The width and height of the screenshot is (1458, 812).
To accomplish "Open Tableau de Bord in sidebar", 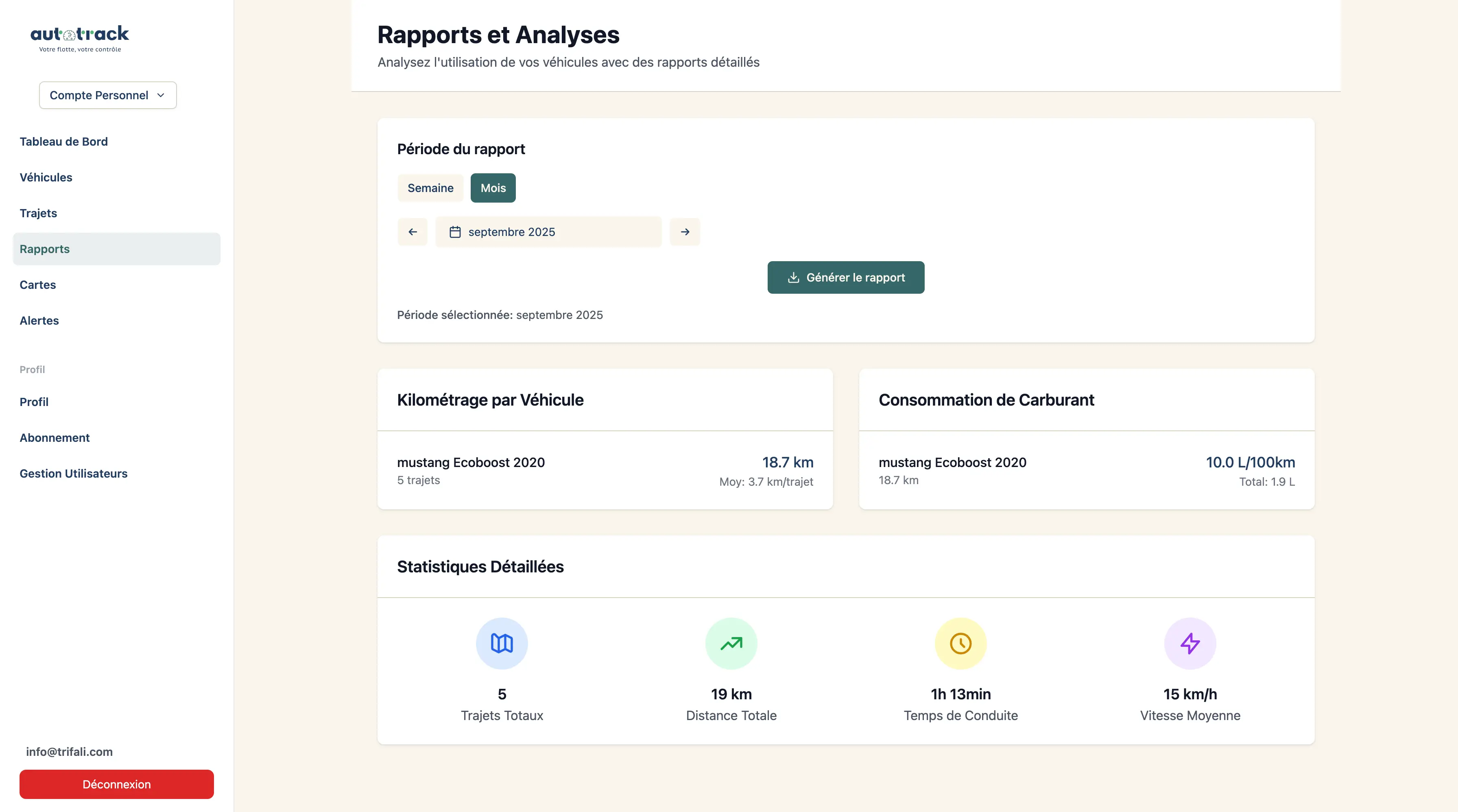I will [117, 142].
